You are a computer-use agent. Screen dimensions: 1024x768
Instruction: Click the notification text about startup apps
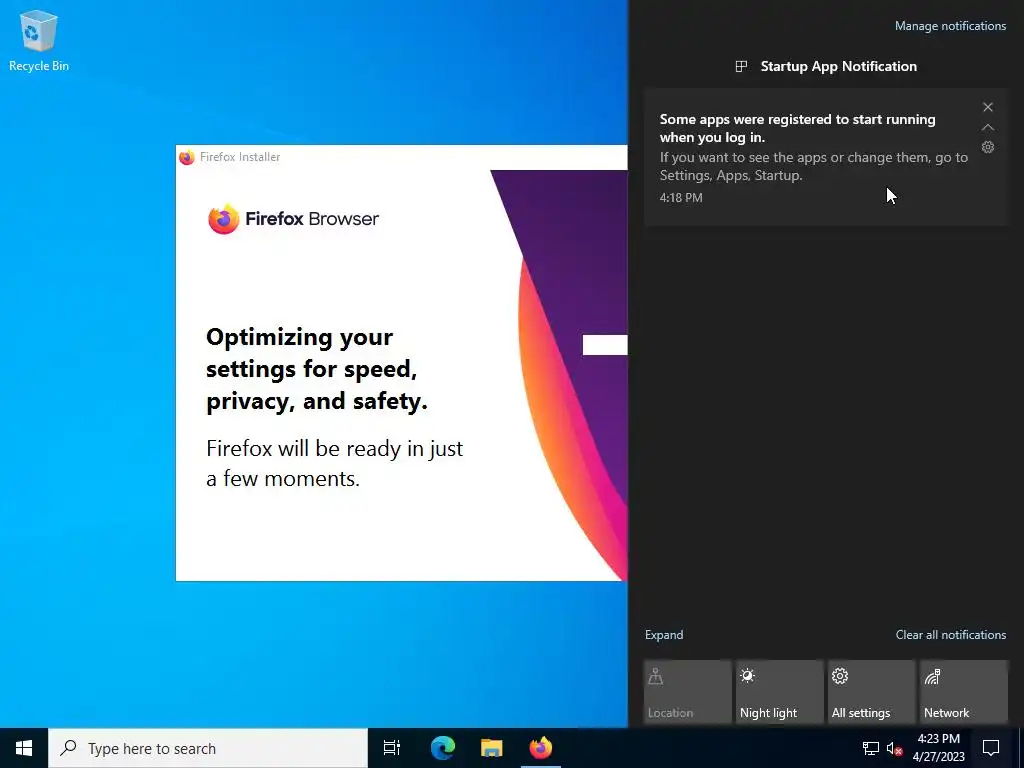(x=814, y=147)
